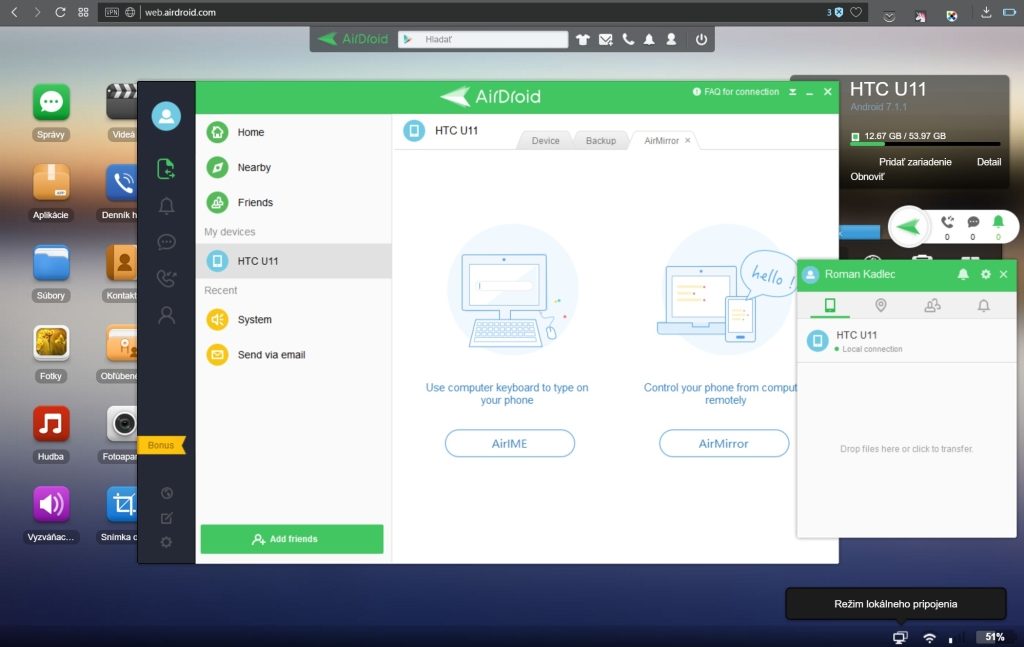1024x647 pixels.
Task: Open call log icon in dark sidebar
Action: (166, 279)
